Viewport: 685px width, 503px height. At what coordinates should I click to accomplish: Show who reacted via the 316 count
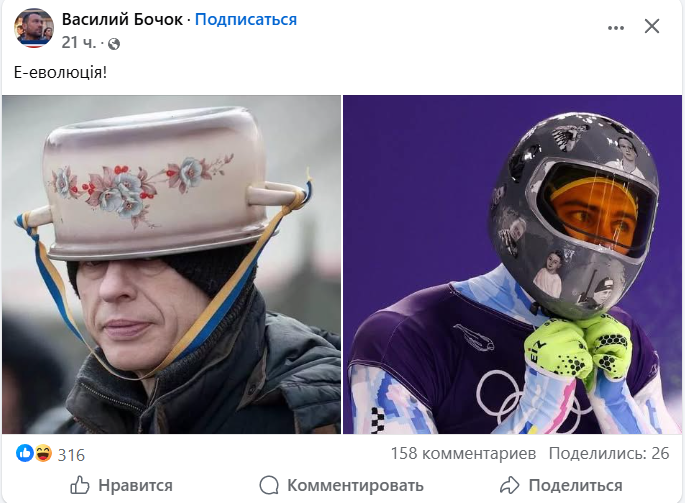(x=71, y=455)
